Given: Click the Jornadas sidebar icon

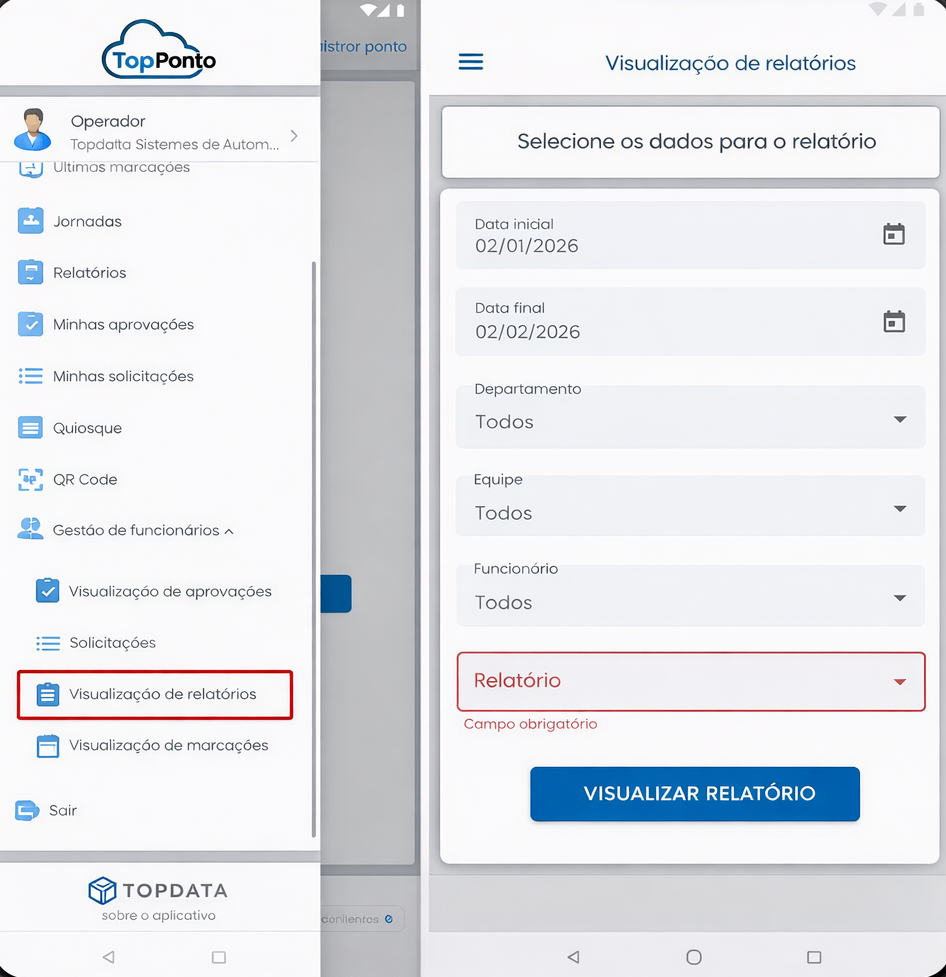Looking at the screenshot, I should 31,221.
